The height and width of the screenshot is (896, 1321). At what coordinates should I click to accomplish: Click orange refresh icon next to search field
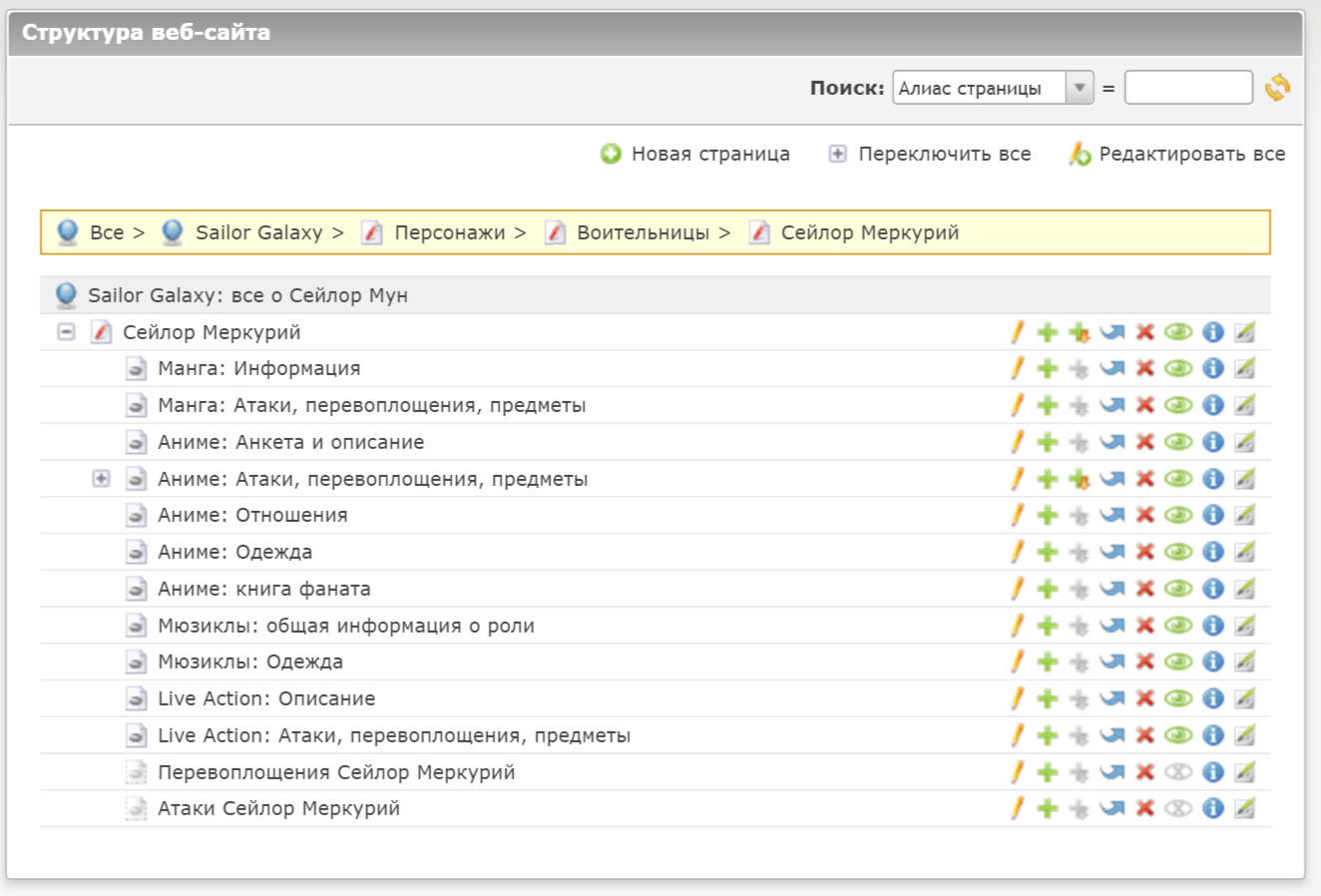pyautogui.click(x=1277, y=88)
